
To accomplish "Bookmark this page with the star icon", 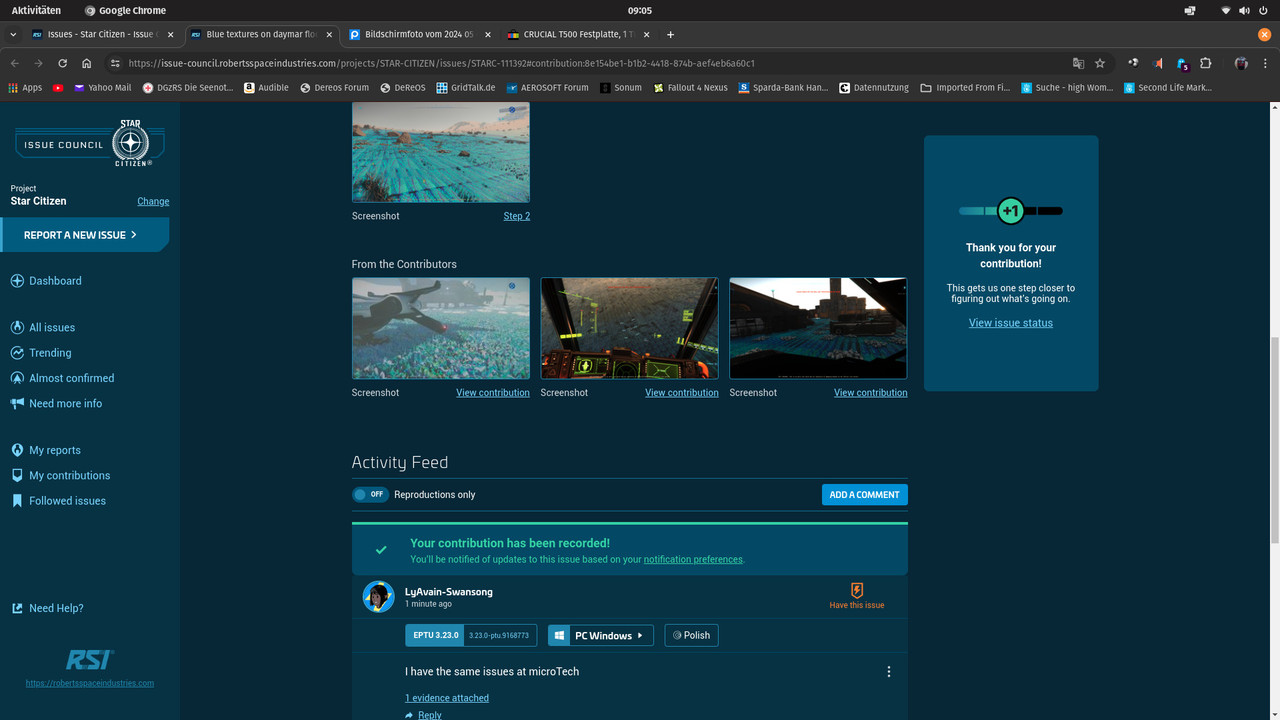I will [x=1100, y=63].
